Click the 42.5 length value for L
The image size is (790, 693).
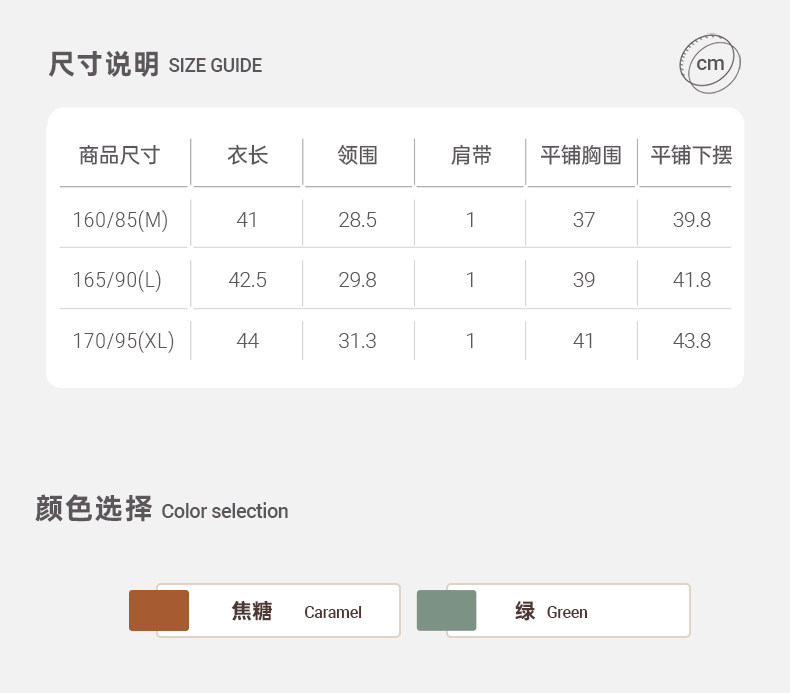(247, 280)
